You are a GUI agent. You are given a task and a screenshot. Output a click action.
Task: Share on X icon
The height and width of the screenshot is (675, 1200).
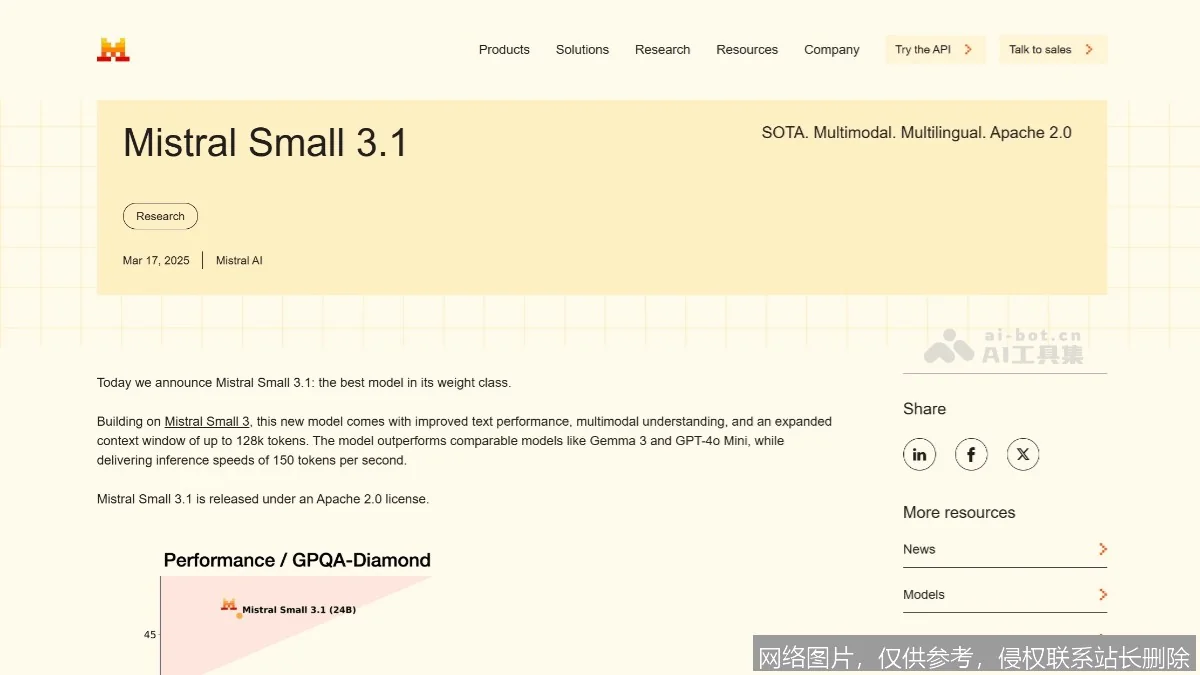[1023, 454]
